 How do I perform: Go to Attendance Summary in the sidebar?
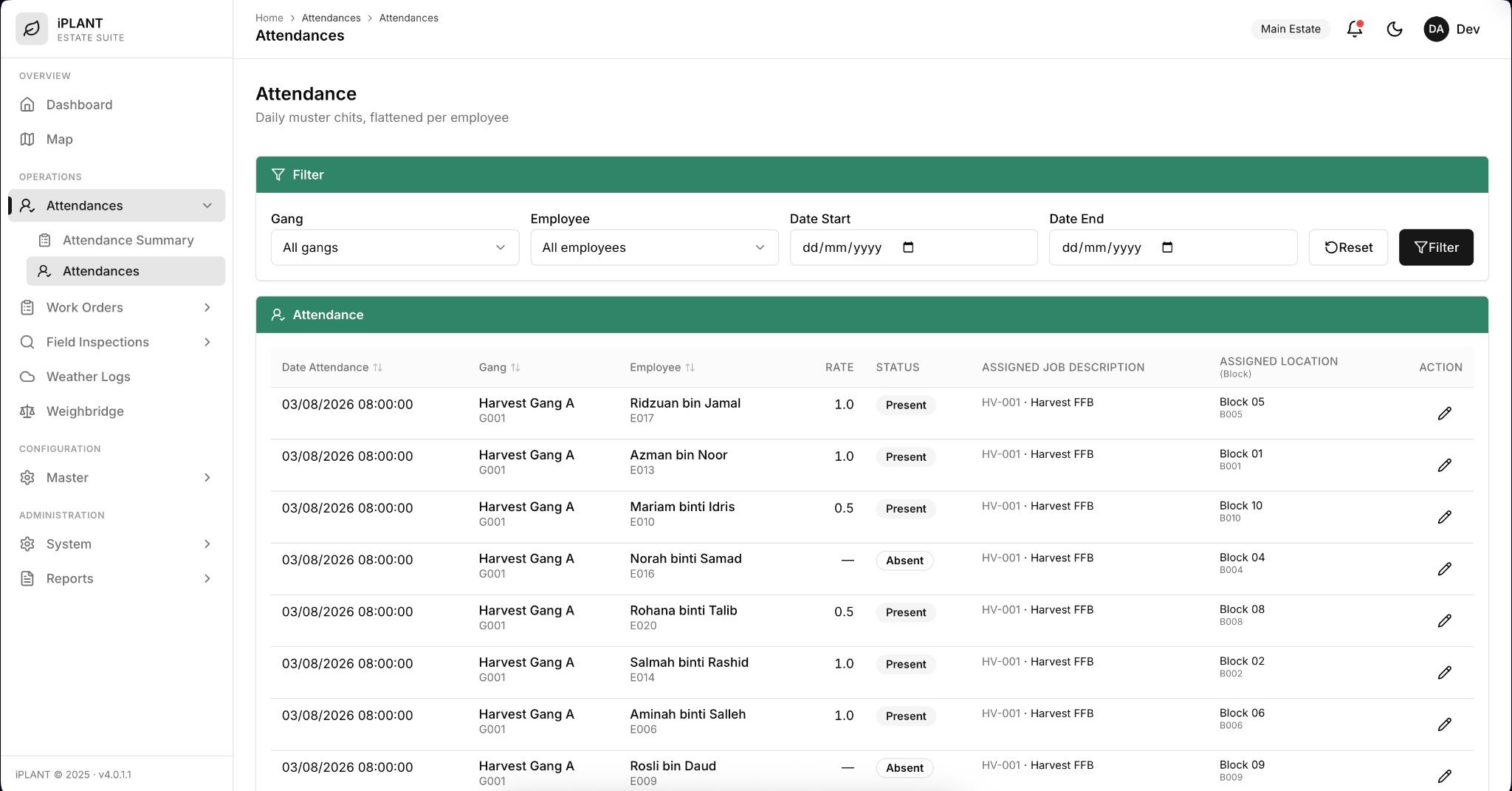coord(126,240)
